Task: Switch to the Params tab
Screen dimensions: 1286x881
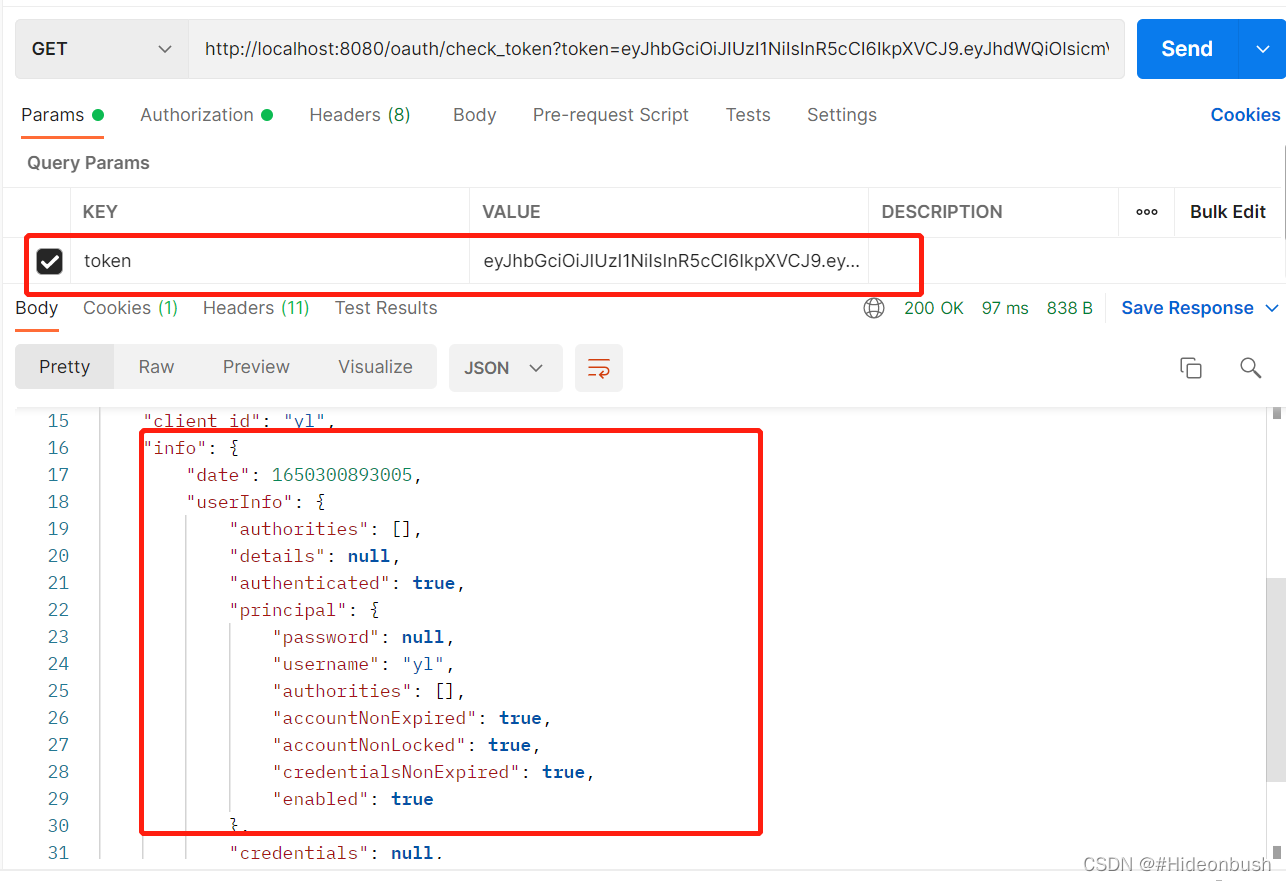Action: click(x=62, y=115)
